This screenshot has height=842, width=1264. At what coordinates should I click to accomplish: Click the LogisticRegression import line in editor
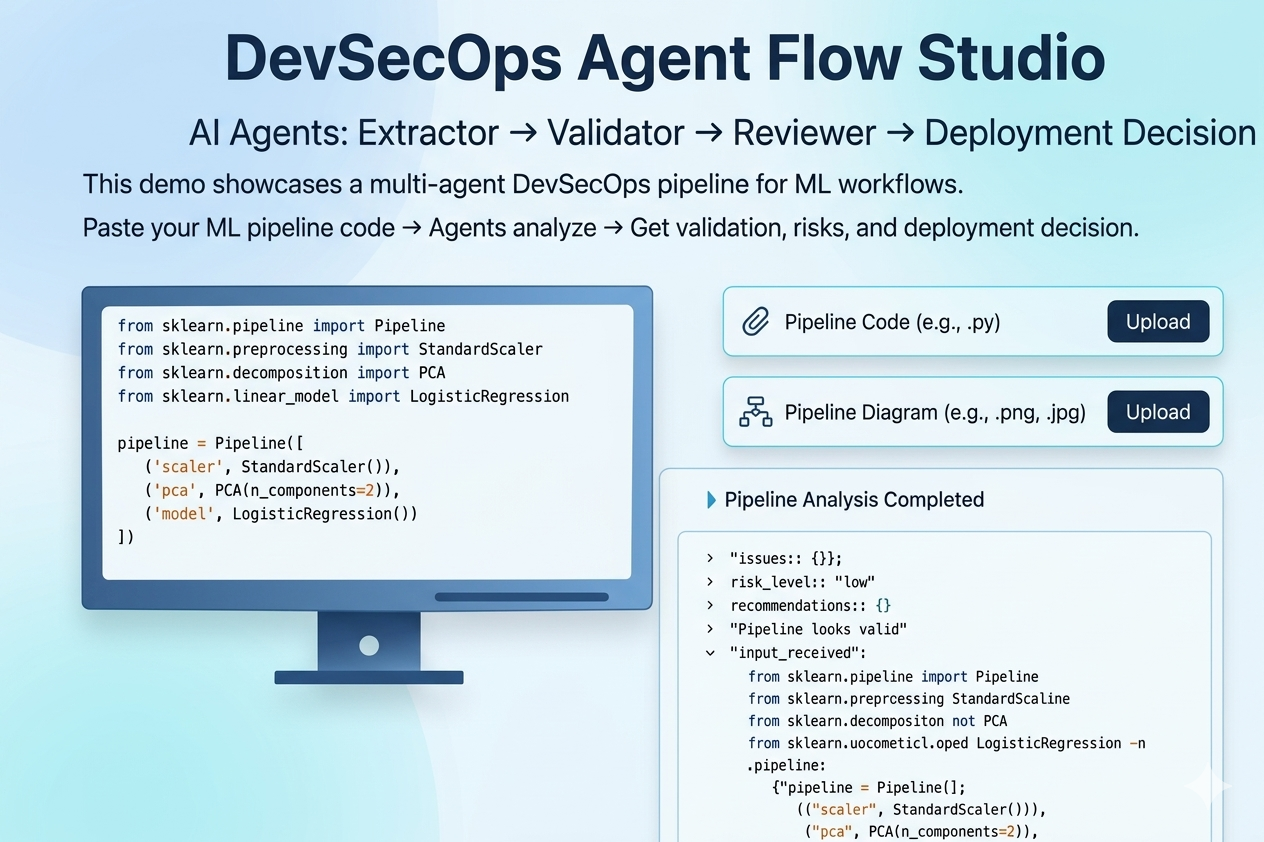pyautogui.click(x=343, y=396)
